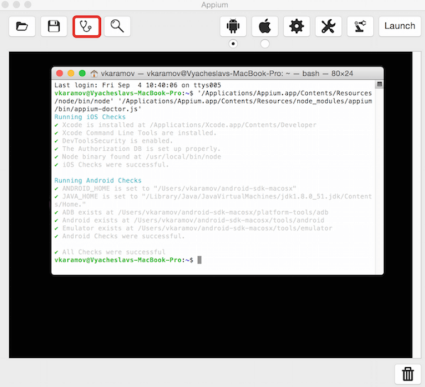Click the log area vertical scrollbar
Viewport: 425px width, 387px height.
pyautogui.click(x=417, y=205)
